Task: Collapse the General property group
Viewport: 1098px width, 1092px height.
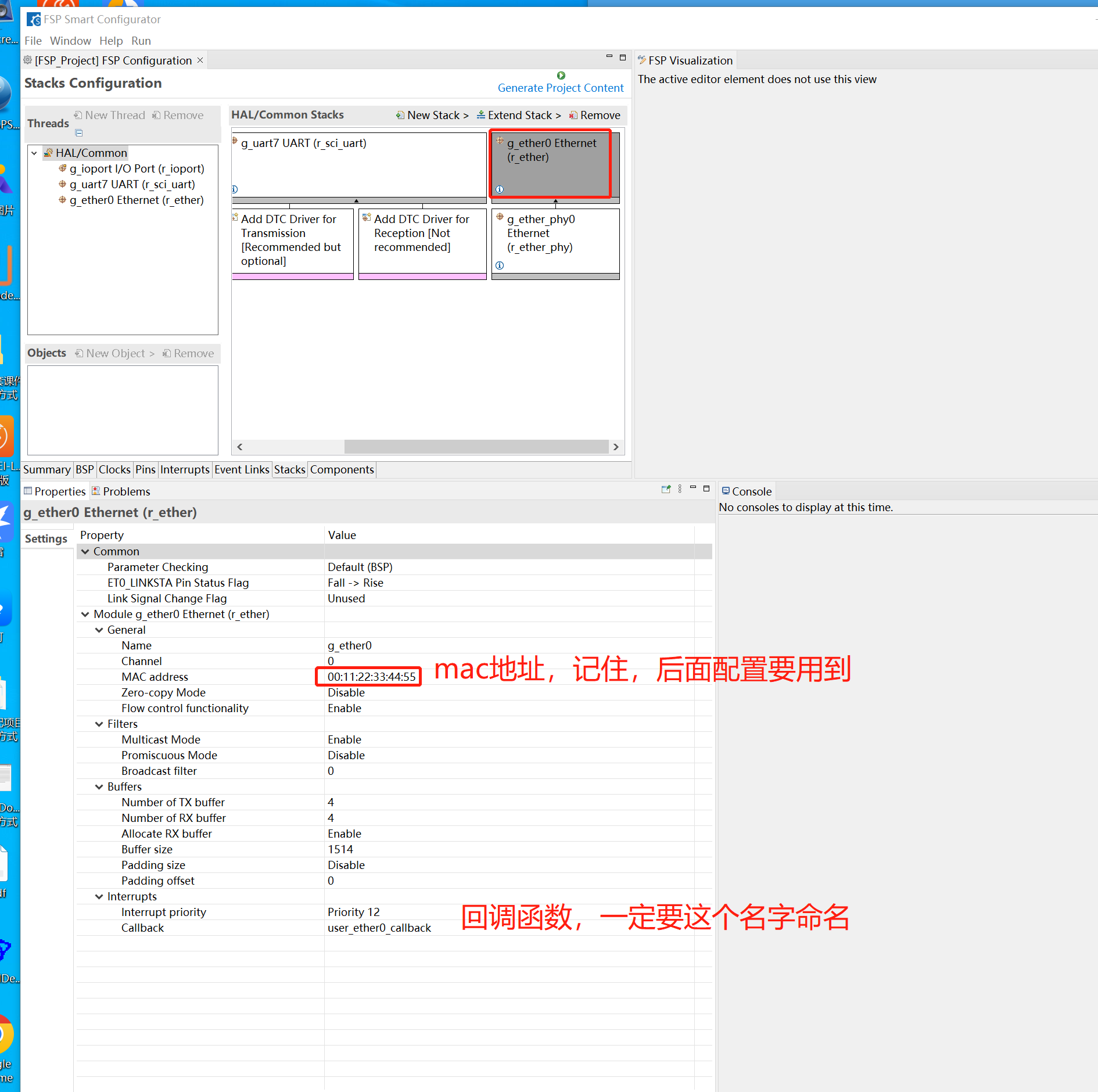Action: tap(99, 630)
